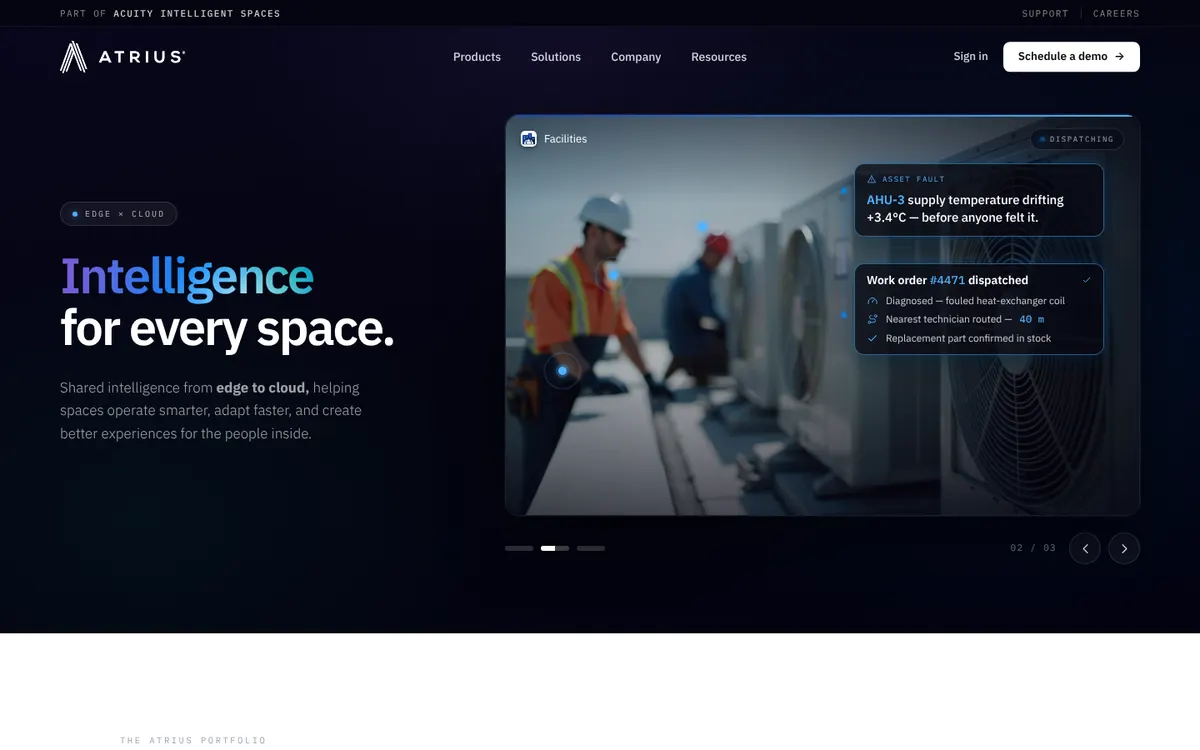Click the "Asset Fault" label
Viewport: 1200px width, 750px height.
click(913, 179)
